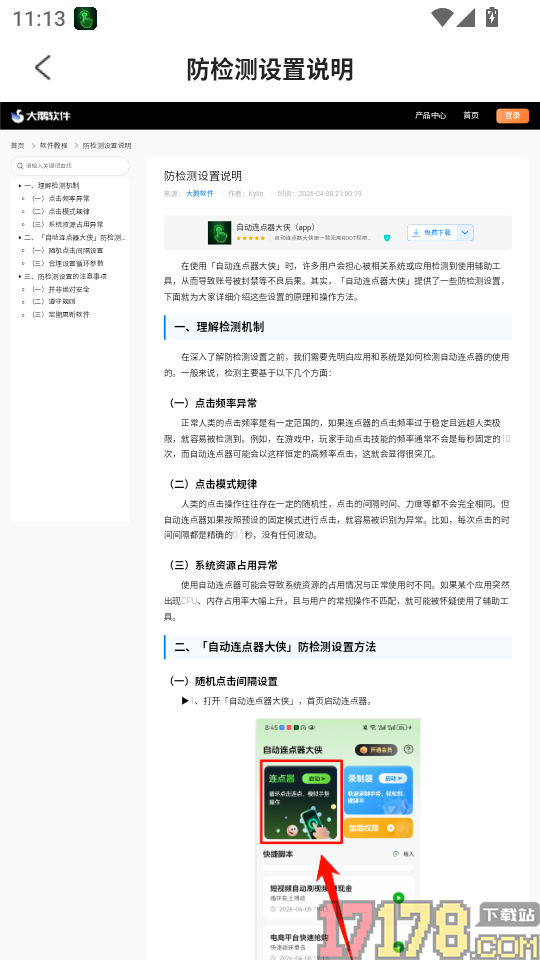Click the subheading (一)点击频率异常 in the article

[213, 403]
